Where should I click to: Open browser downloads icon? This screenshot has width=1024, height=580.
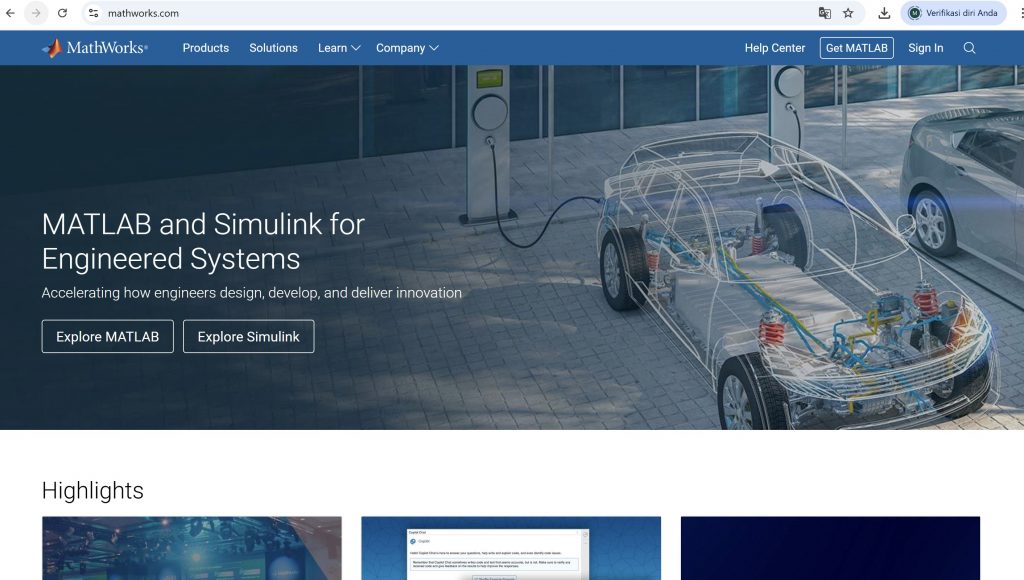(x=884, y=13)
